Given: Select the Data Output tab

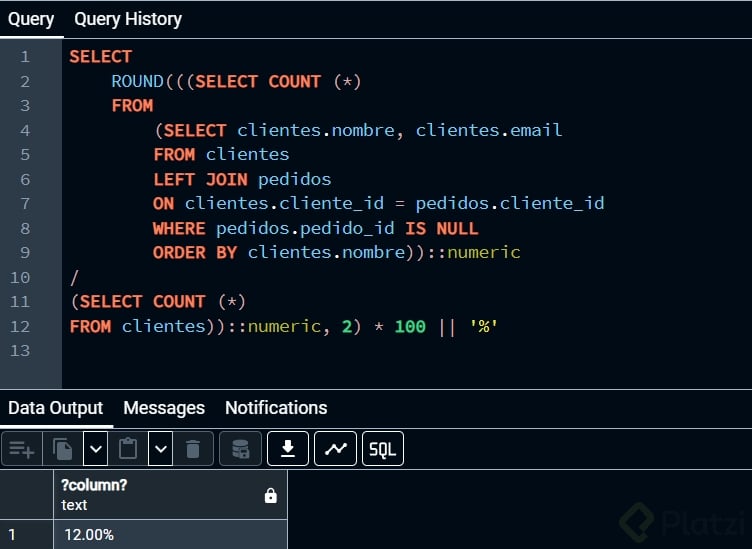Looking at the screenshot, I should (x=56, y=408).
